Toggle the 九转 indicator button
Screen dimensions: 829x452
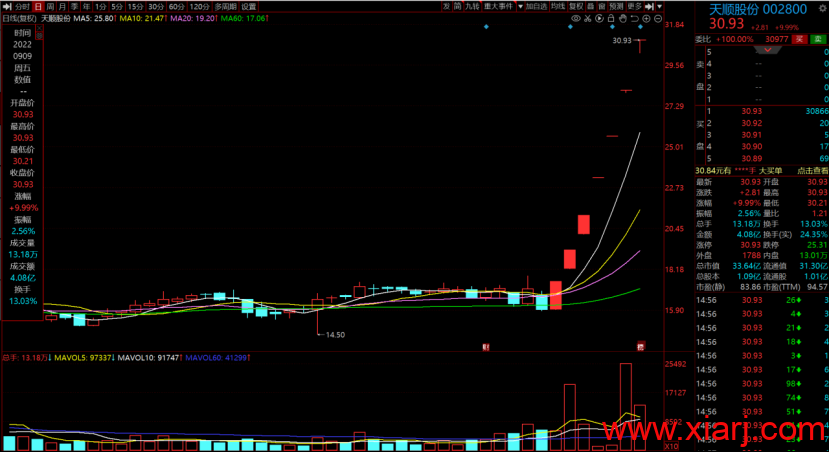tap(472, 6)
